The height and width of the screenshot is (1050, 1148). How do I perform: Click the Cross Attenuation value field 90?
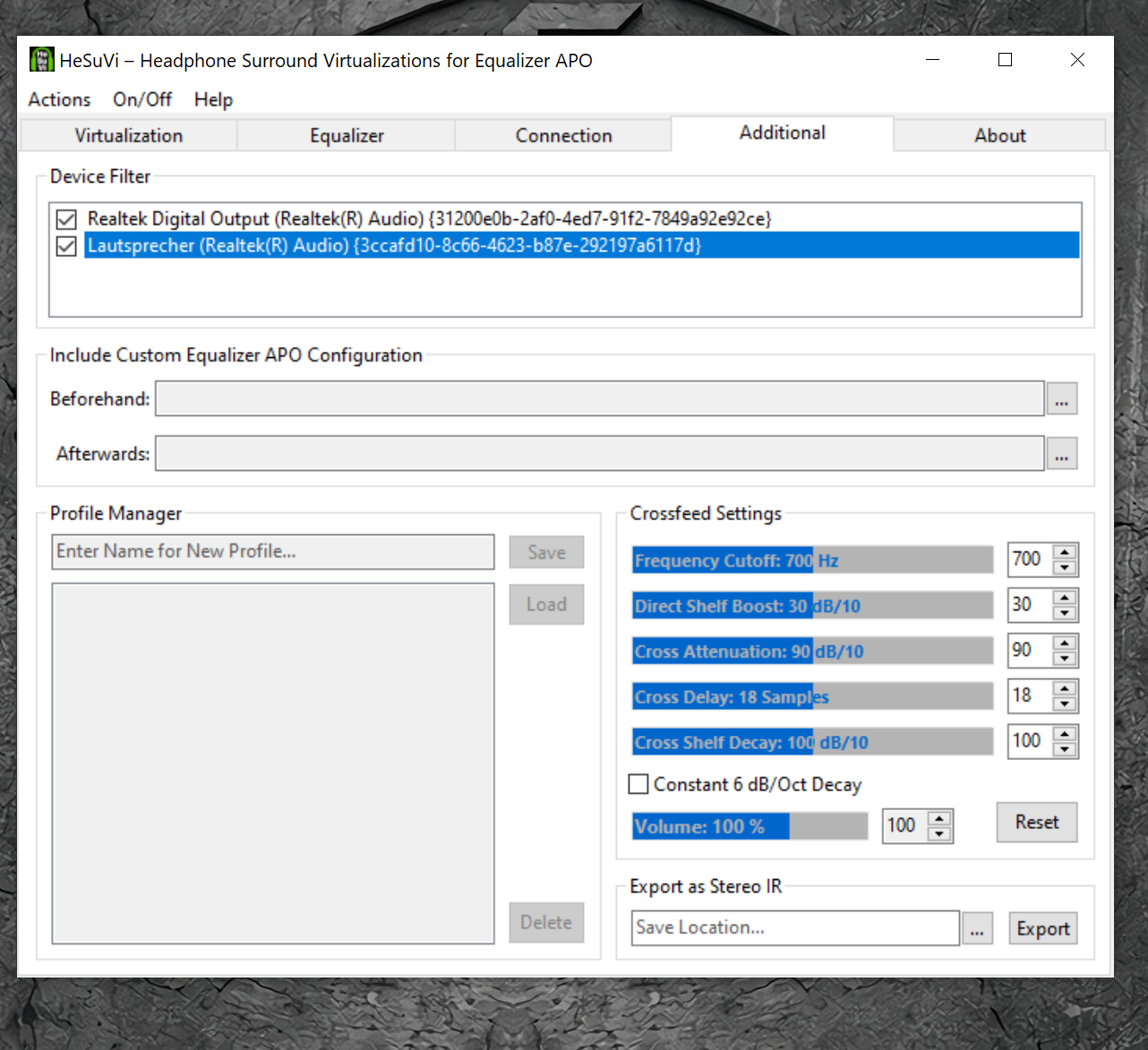coord(1030,650)
